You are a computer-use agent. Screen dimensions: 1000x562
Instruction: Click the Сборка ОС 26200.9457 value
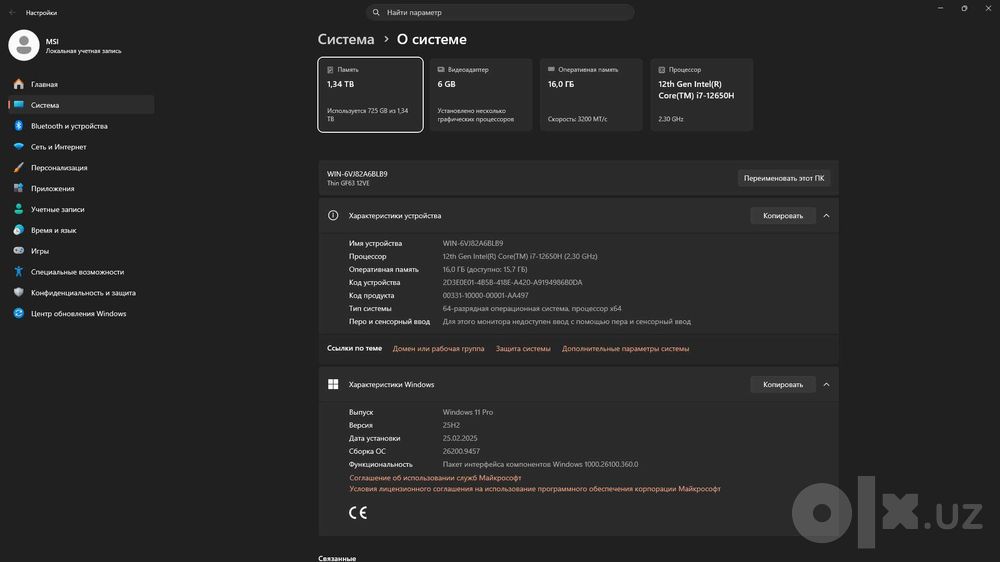click(461, 452)
